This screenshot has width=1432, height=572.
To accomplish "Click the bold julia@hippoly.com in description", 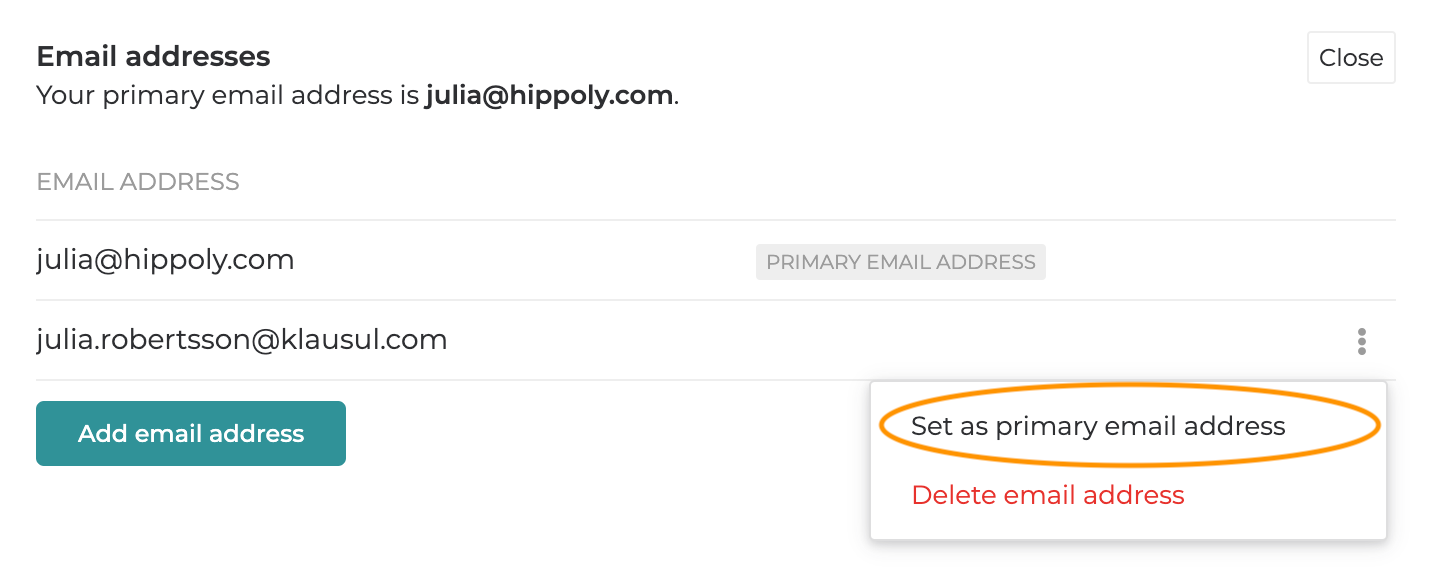I will tap(549, 96).
